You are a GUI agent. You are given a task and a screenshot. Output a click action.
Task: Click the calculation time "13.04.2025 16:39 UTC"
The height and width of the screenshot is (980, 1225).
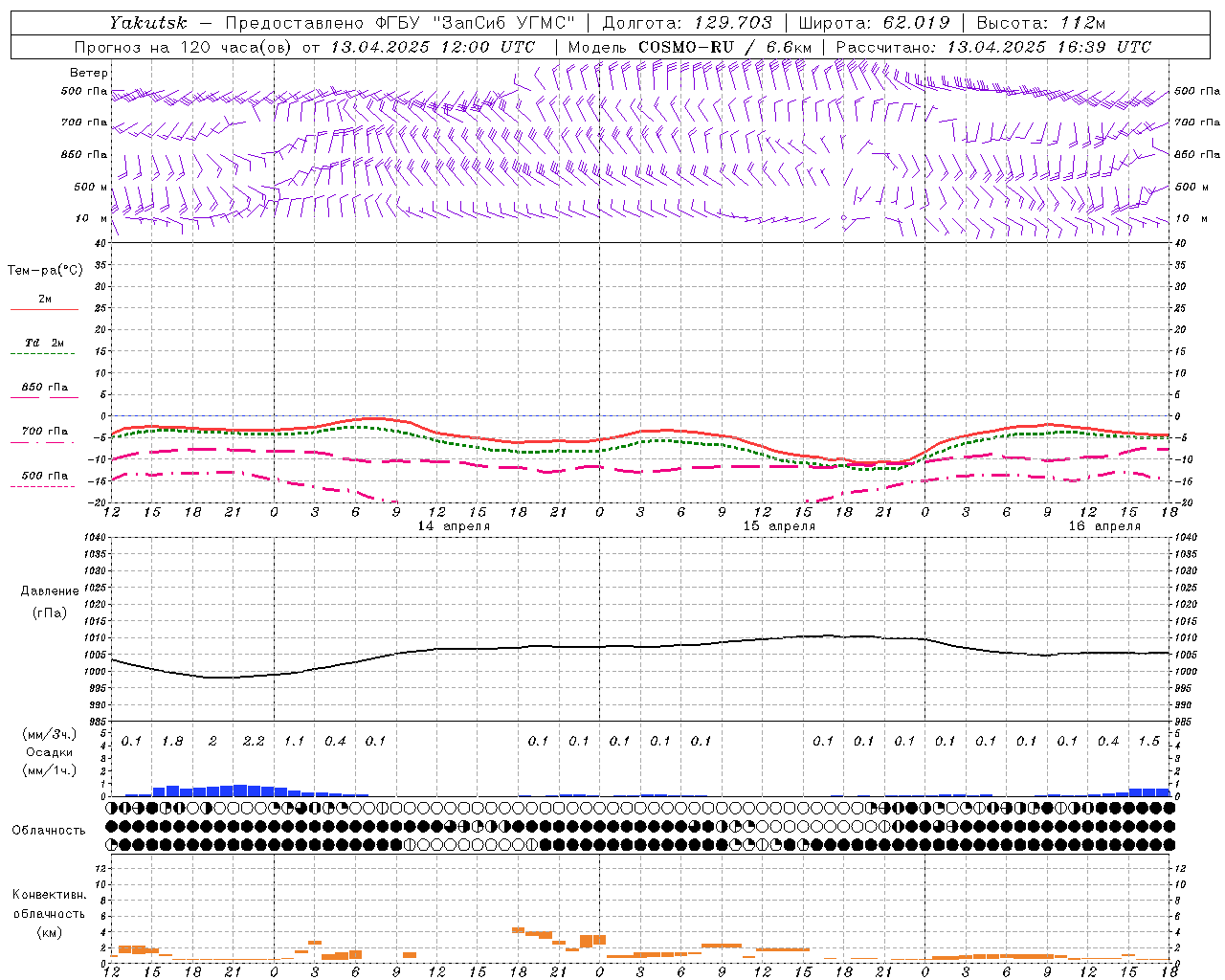(x=1049, y=47)
